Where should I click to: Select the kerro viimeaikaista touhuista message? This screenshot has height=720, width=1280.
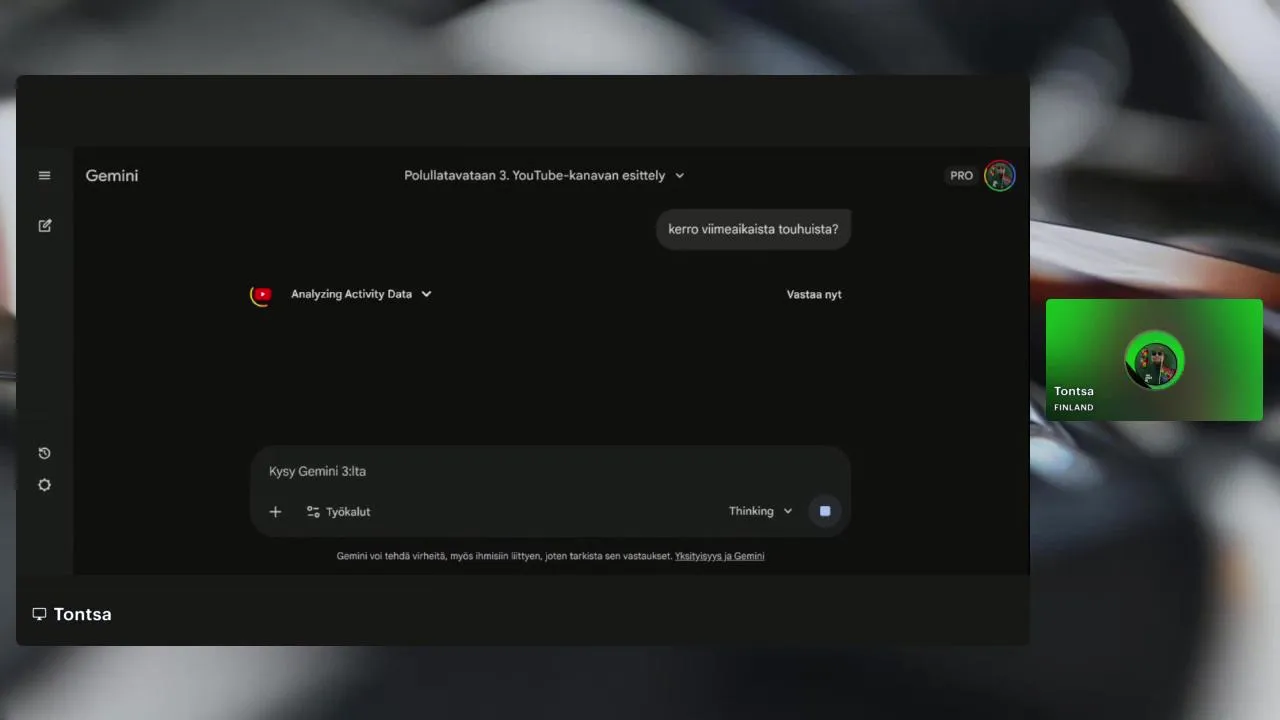[753, 229]
